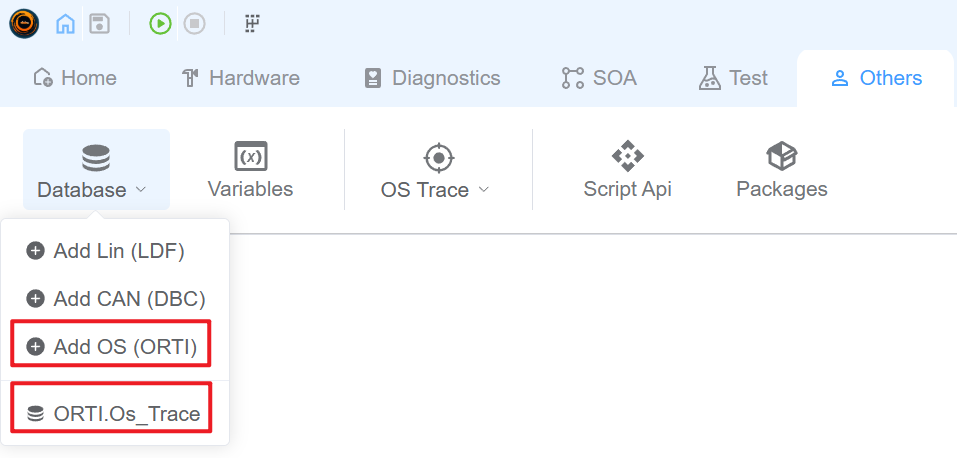Viewport: 957px width, 458px height.
Task: Expand the OS Trace dropdown
Action: click(437, 170)
